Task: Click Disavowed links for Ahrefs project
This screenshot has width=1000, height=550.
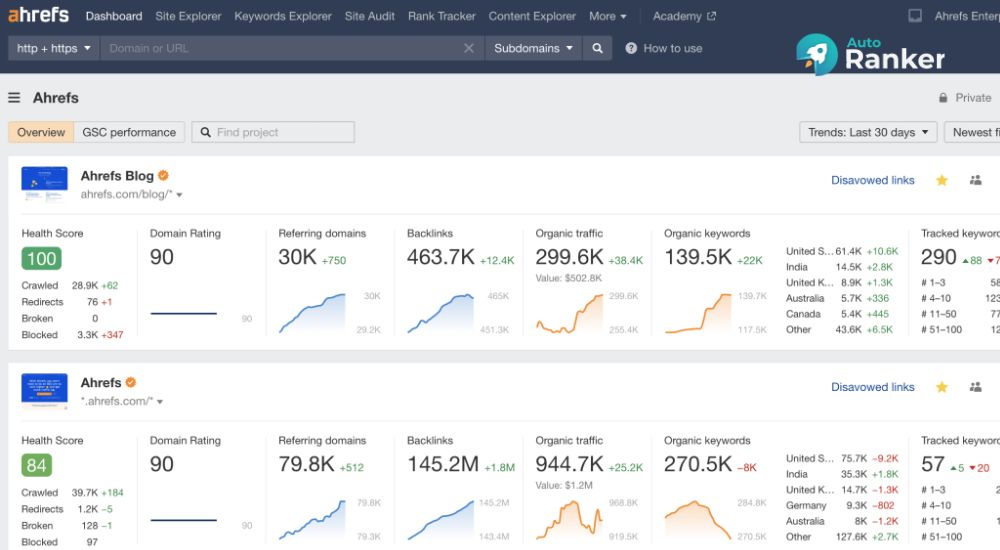Action: click(x=872, y=387)
